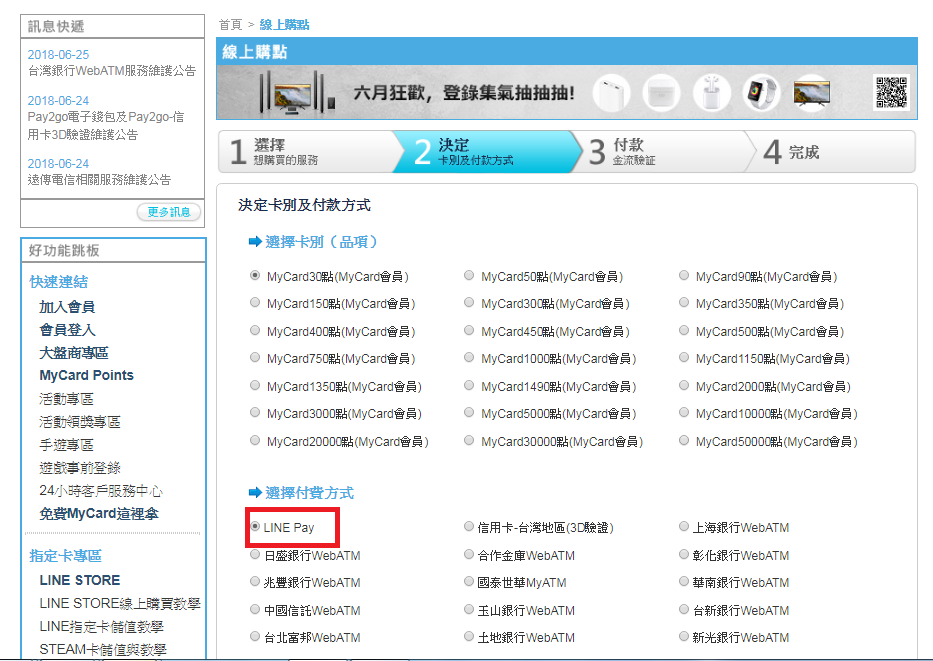The height and width of the screenshot is (661, 933).
Task: Open 遊戲事前登錄 link
Action: pyautogui.click(x=80, y=468)
